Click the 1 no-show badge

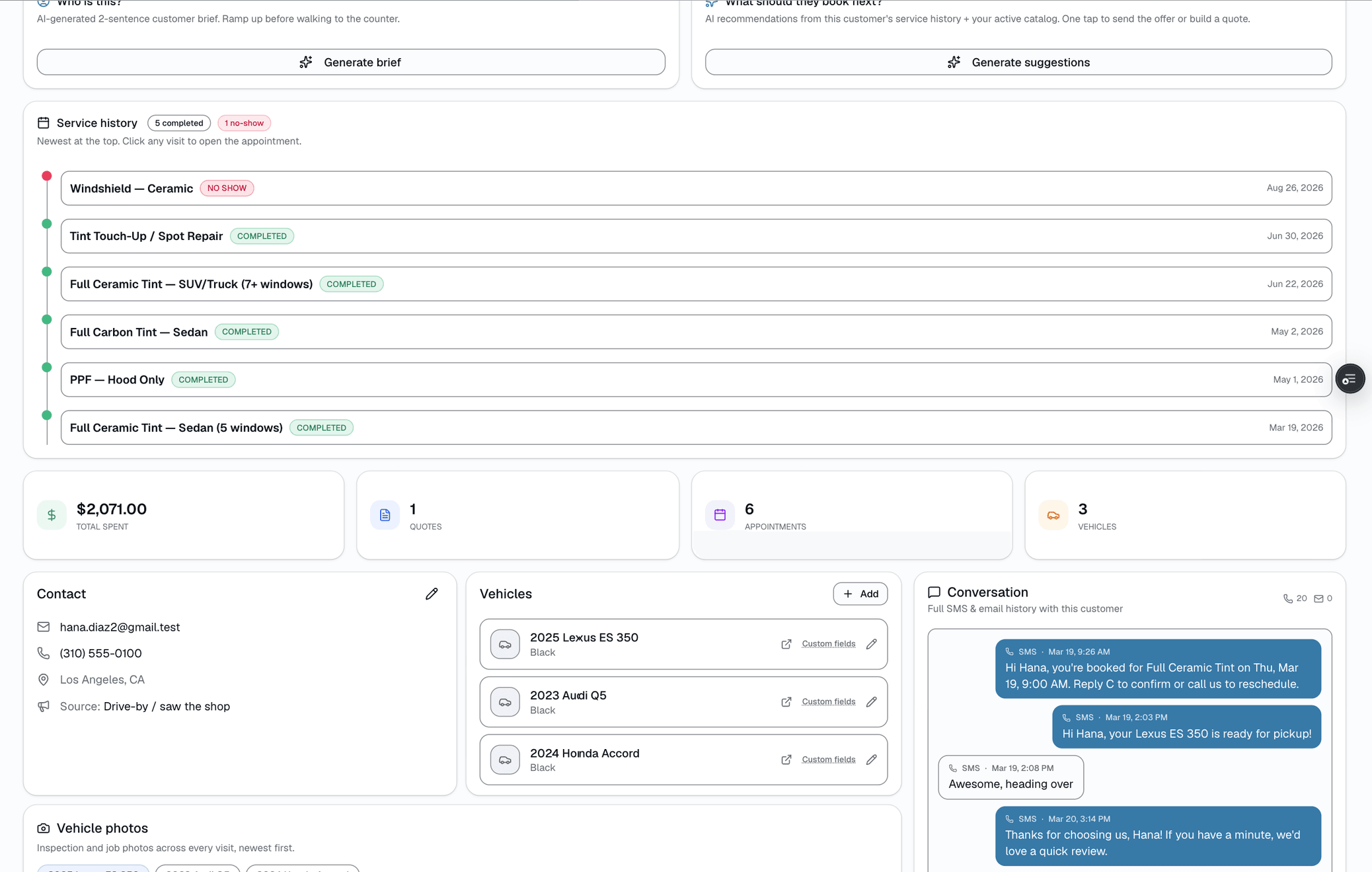[244, 123]
